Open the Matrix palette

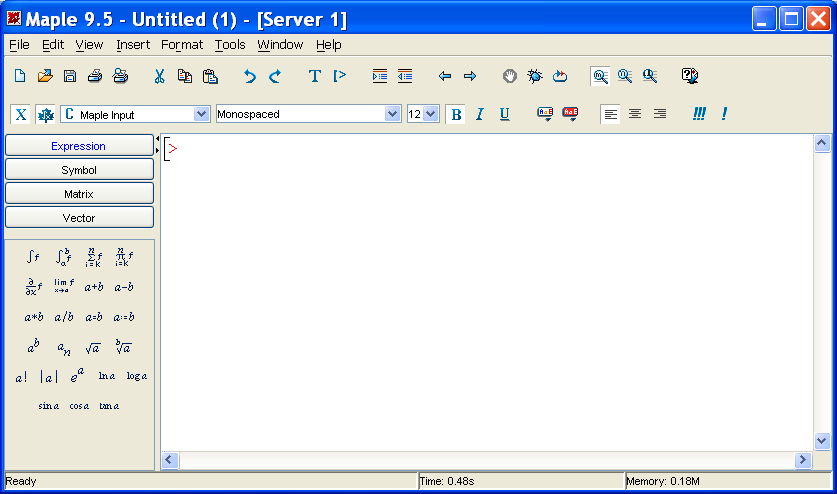point(79,194)
